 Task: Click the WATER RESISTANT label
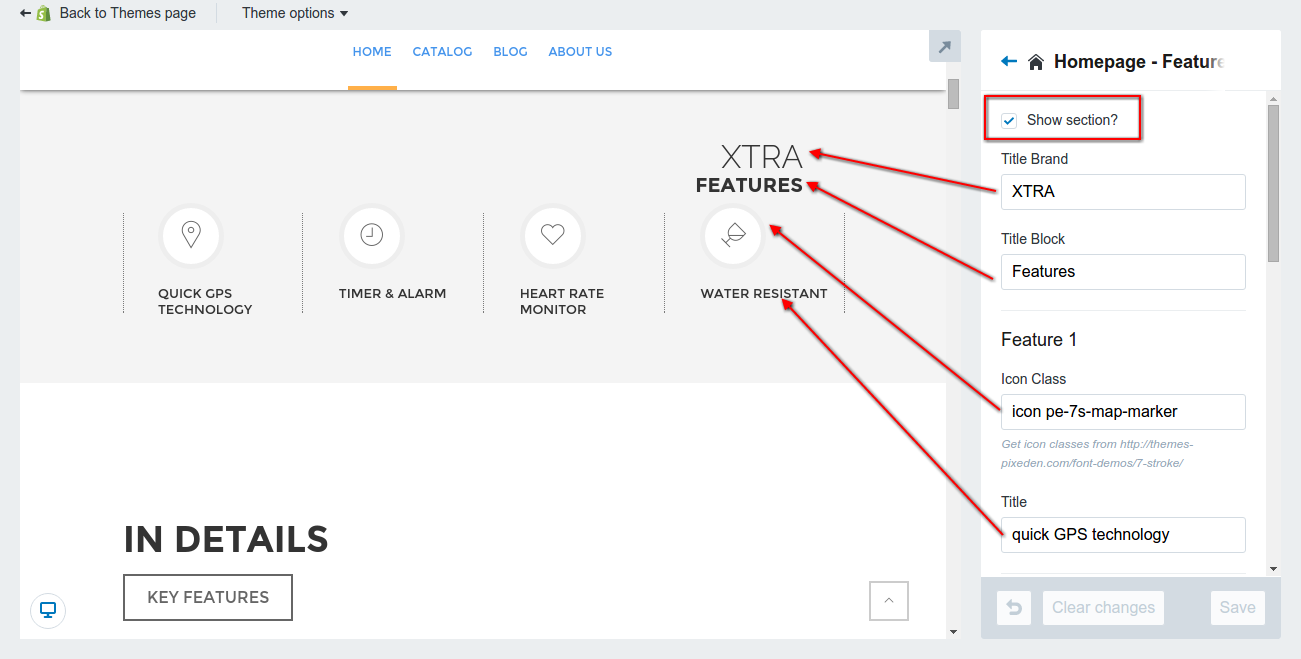764,294
